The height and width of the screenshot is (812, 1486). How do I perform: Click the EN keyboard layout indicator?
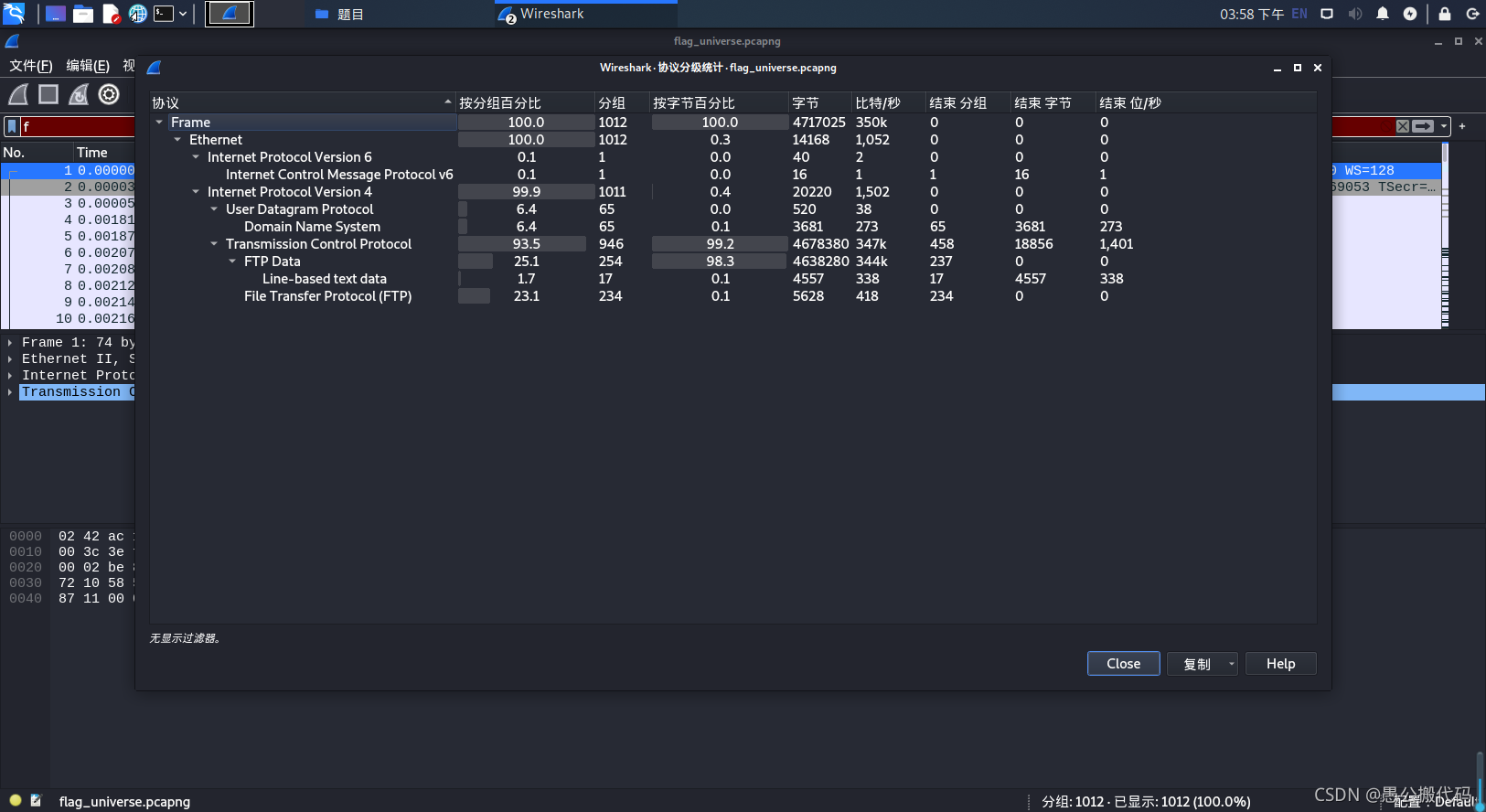(1299, 14)
